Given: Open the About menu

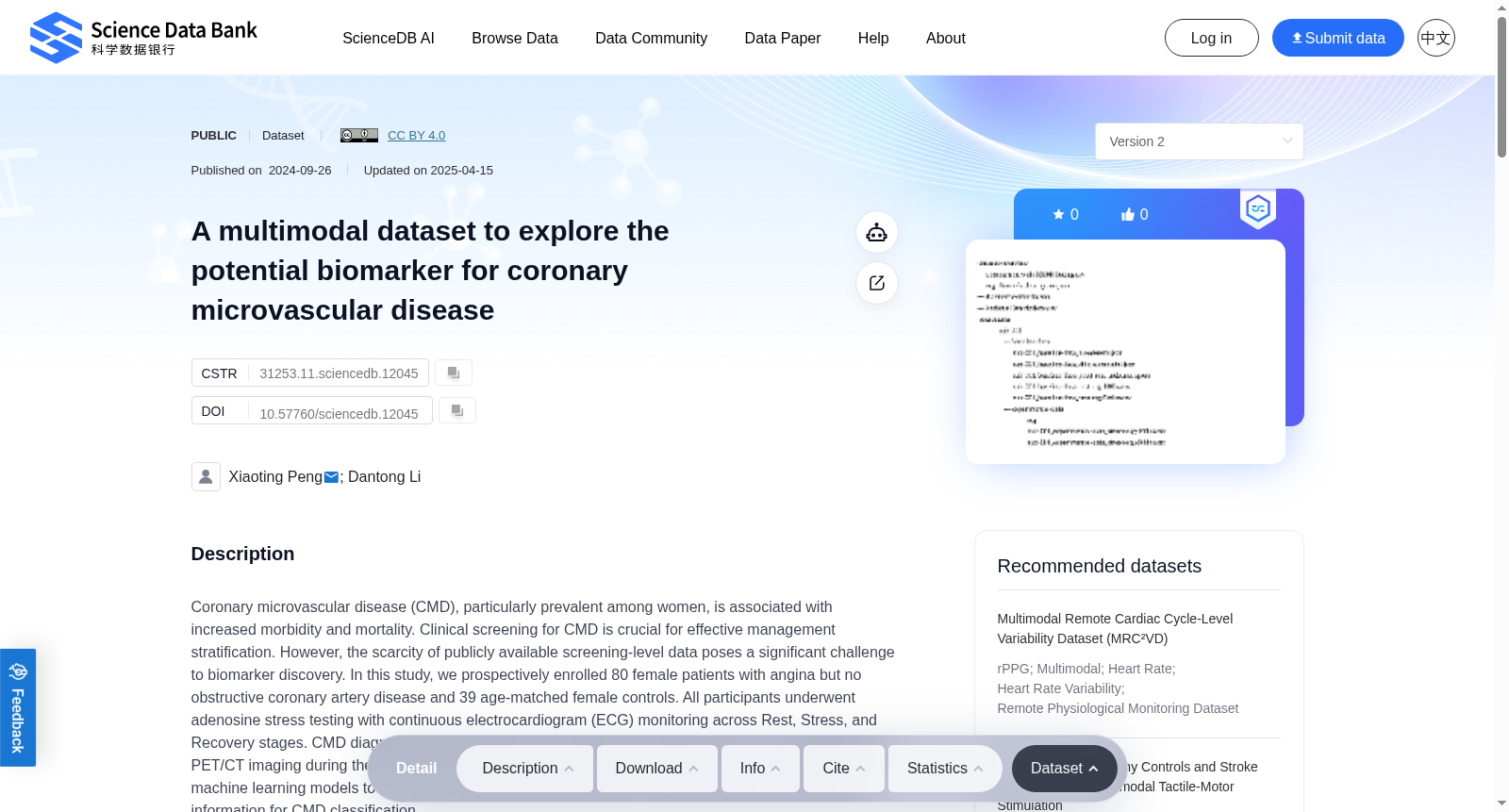Looking at the screenshot, I should (946, 38).
